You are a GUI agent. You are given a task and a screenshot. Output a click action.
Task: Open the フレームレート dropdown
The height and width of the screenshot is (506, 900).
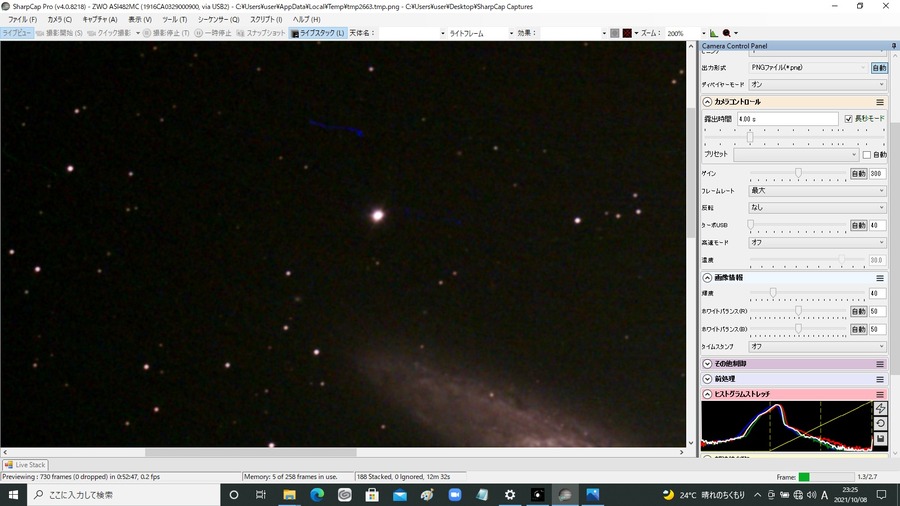(x=817, y=190)
